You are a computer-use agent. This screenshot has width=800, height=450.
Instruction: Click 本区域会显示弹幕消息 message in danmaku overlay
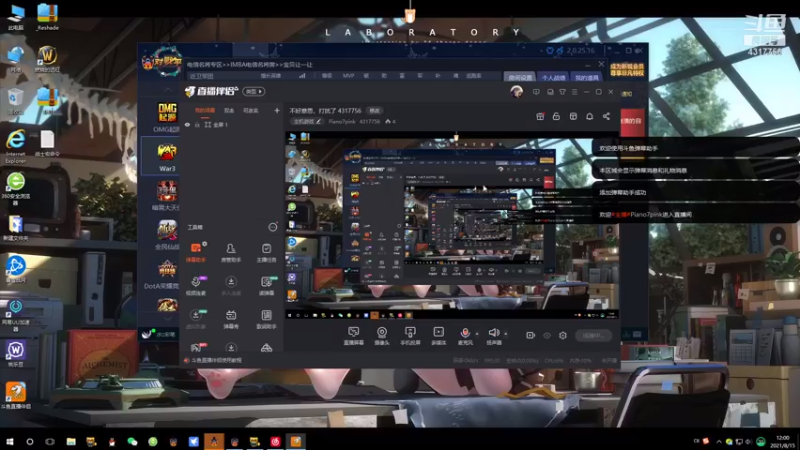(x=643, y=170)
